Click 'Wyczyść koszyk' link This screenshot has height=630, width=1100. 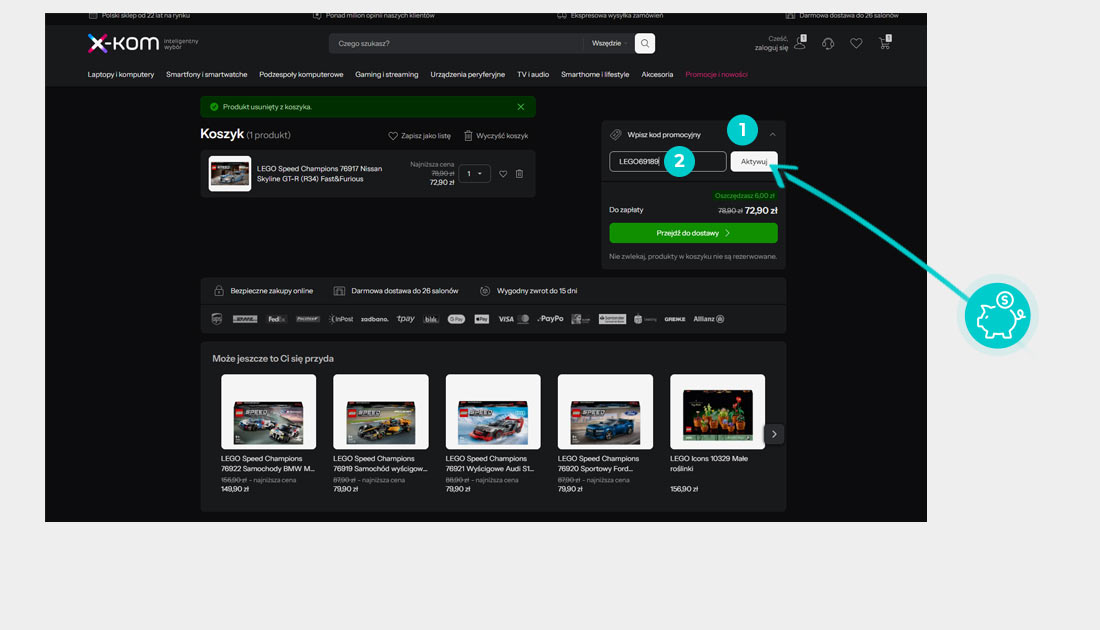[x=496, y=135]
